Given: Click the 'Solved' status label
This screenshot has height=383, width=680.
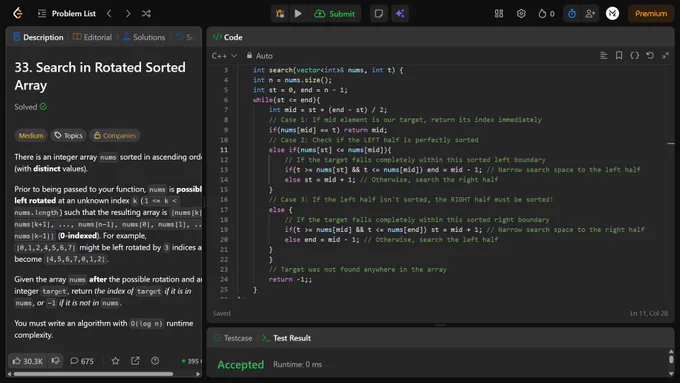Looking at the screenshot, I should (x=30, y=107).
